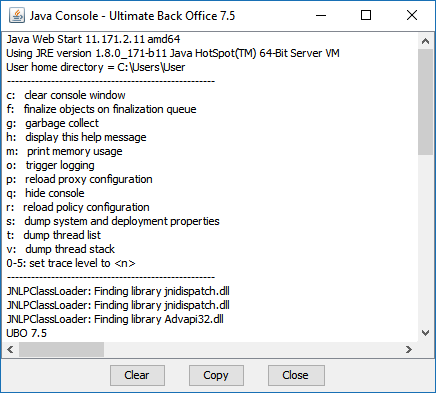This screenshot has width=436, height=393.
Task: Click the Java coffee cup icon in title bar
Action: tap(17, 15)
